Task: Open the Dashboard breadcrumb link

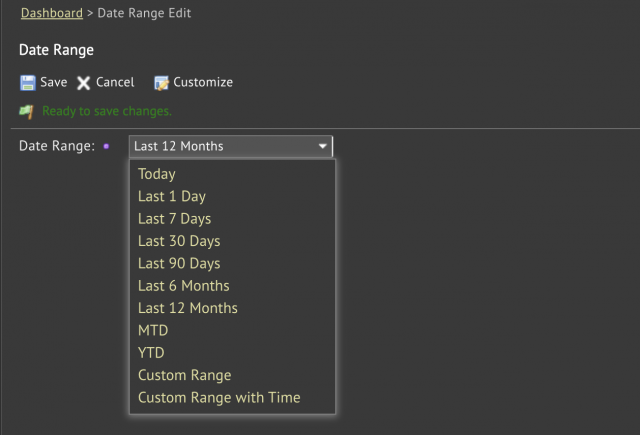Action: click(51, 13)
